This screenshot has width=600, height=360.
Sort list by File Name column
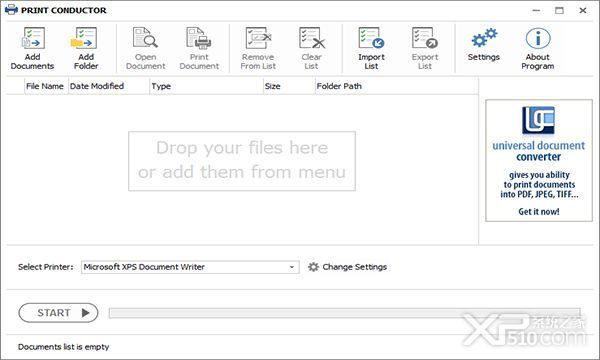click(45, 86)
